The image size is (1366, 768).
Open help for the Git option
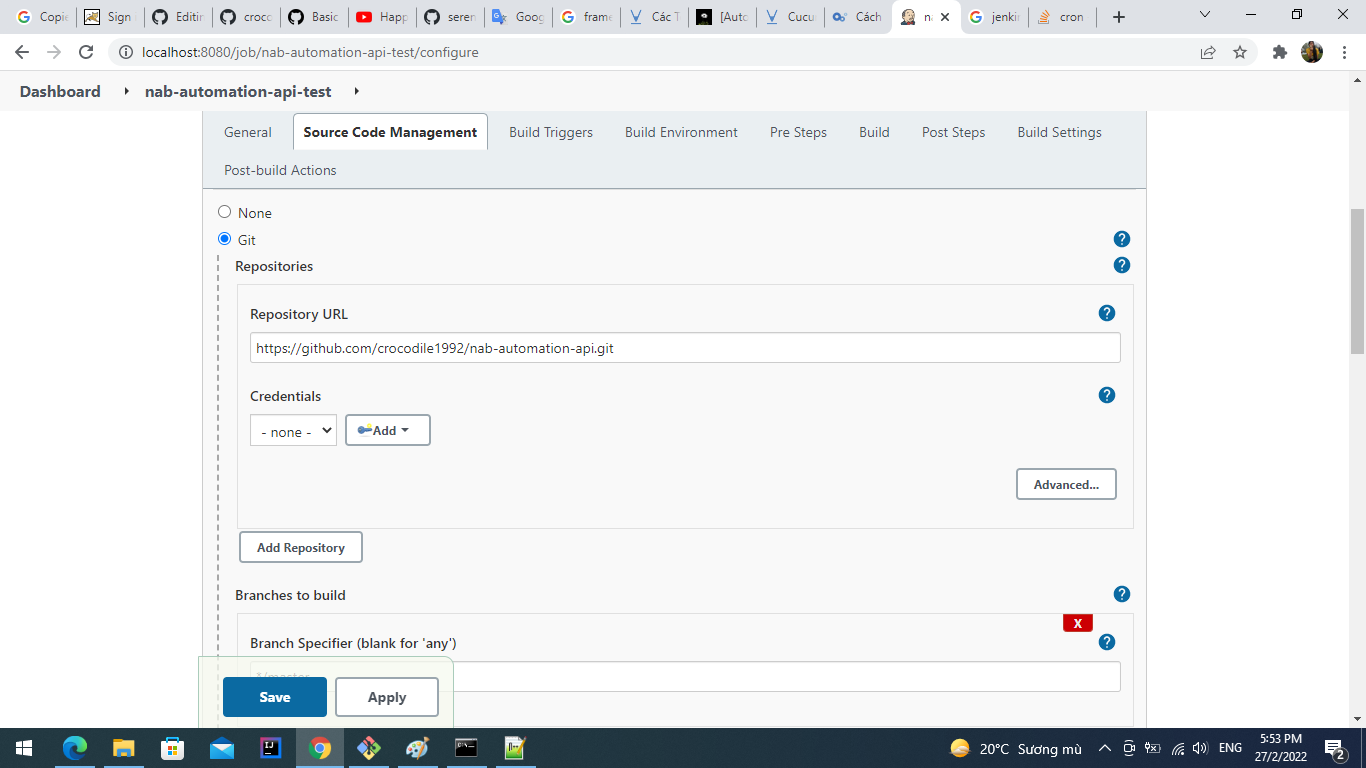point(1122,239)
